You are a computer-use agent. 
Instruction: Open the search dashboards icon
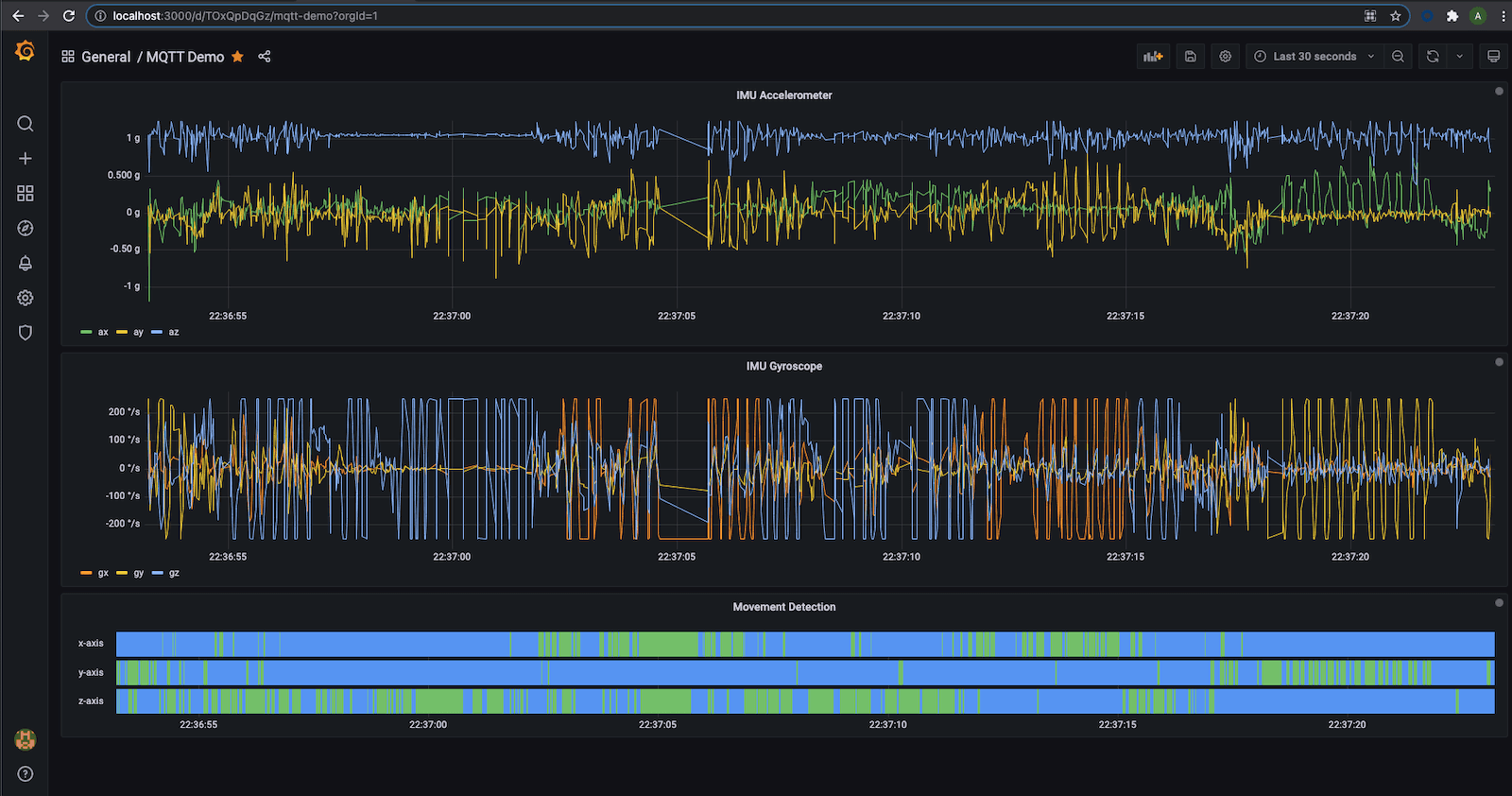pos(26,124)
